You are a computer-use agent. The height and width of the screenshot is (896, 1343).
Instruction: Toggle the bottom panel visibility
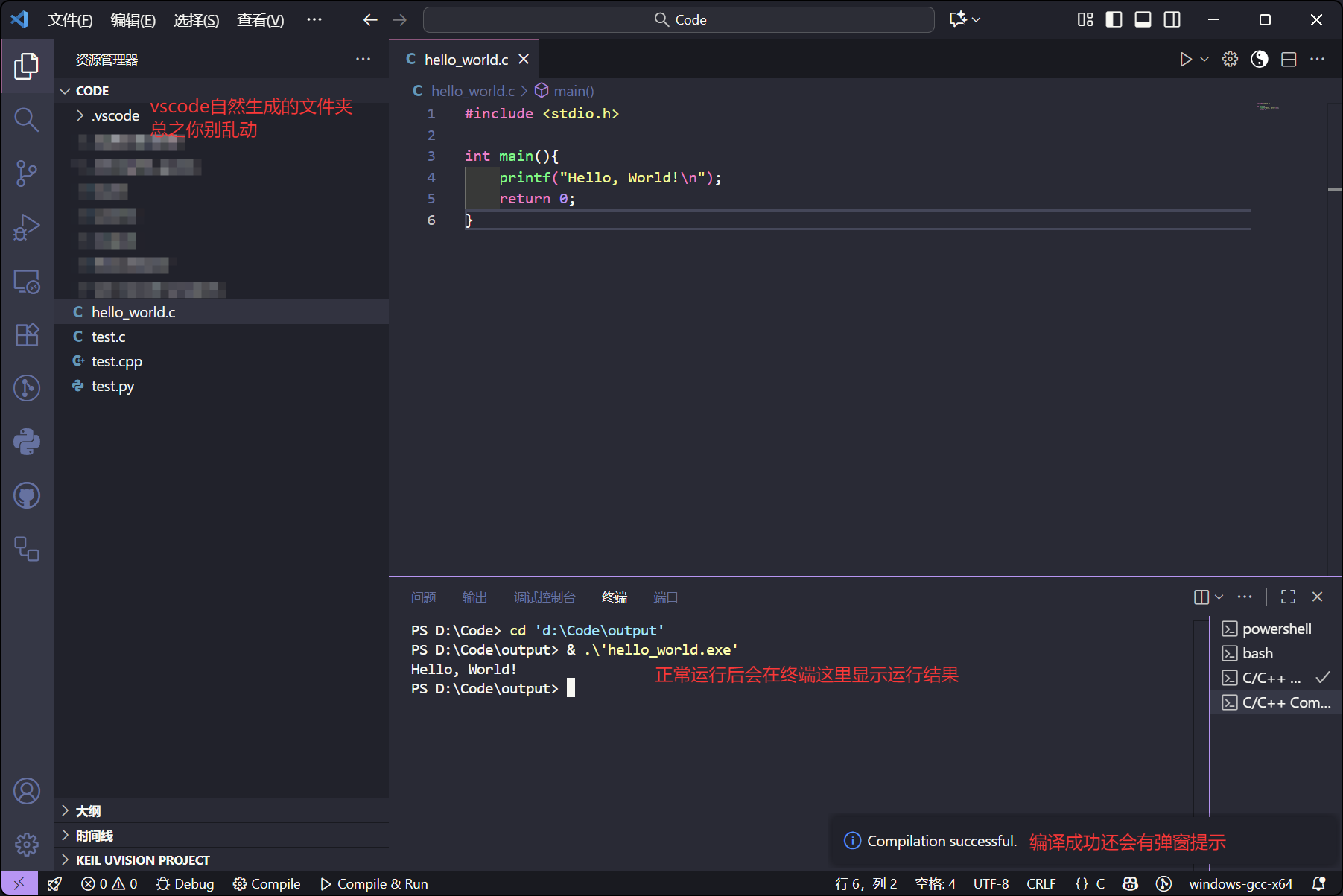click(1143, 20)
